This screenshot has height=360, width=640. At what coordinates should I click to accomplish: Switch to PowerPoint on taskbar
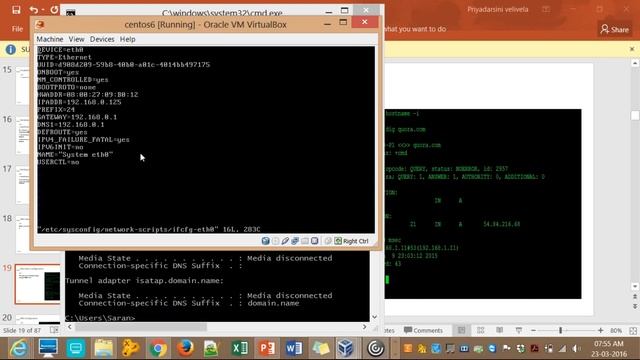(x=267, y=348)
